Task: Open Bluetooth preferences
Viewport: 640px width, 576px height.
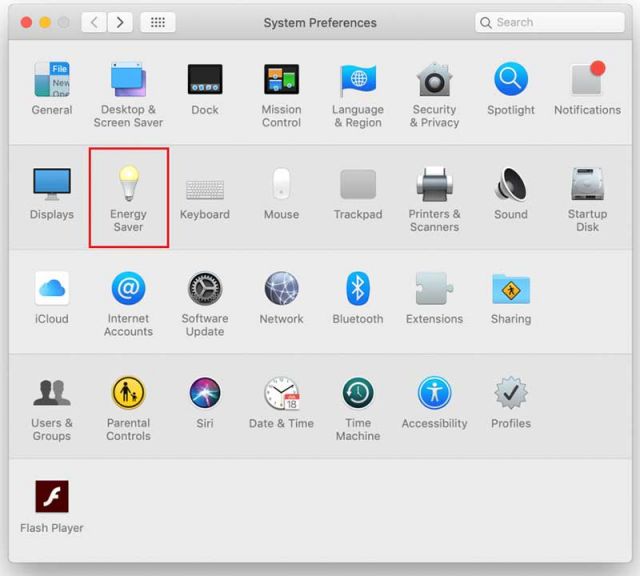Action: [358, 289]
